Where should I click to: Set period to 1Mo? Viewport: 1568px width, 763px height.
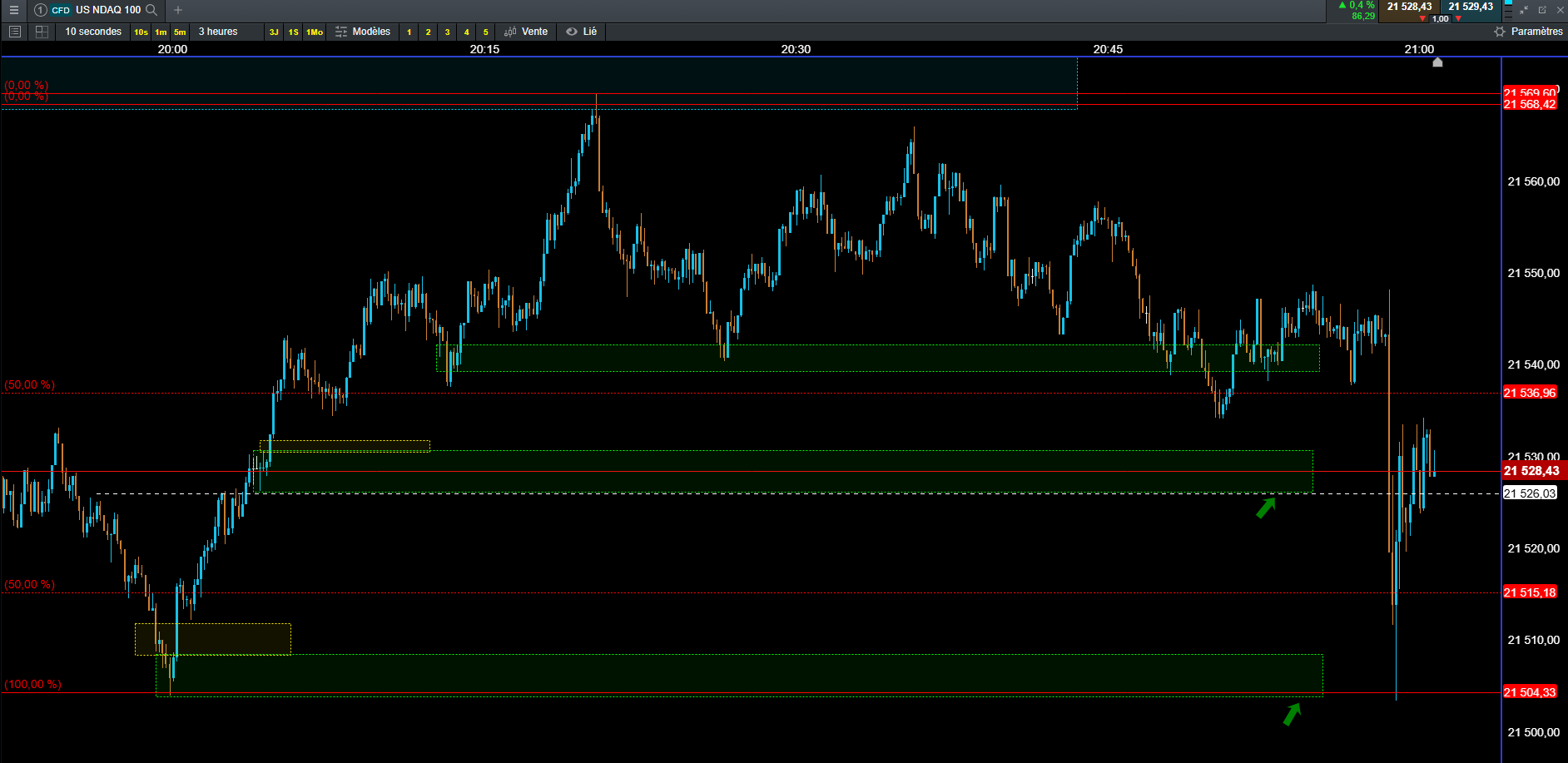click(315, 32)
